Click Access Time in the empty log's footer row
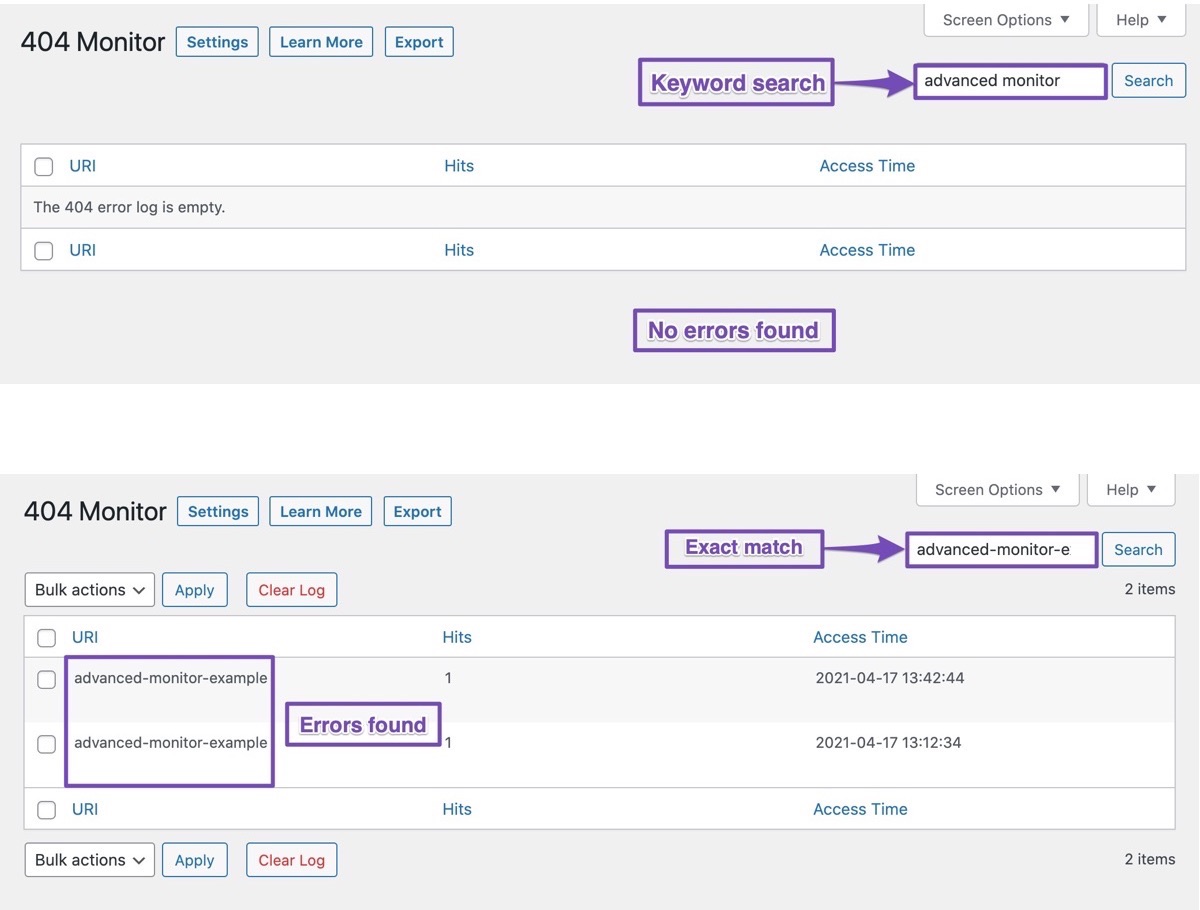The width and height of the screenshot is (1200, 910). [x=867, y=250]
